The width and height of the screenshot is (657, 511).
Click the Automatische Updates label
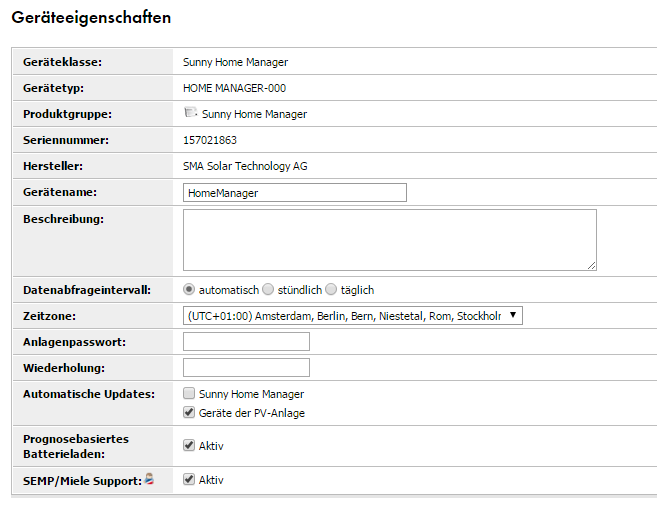[89, 394]
